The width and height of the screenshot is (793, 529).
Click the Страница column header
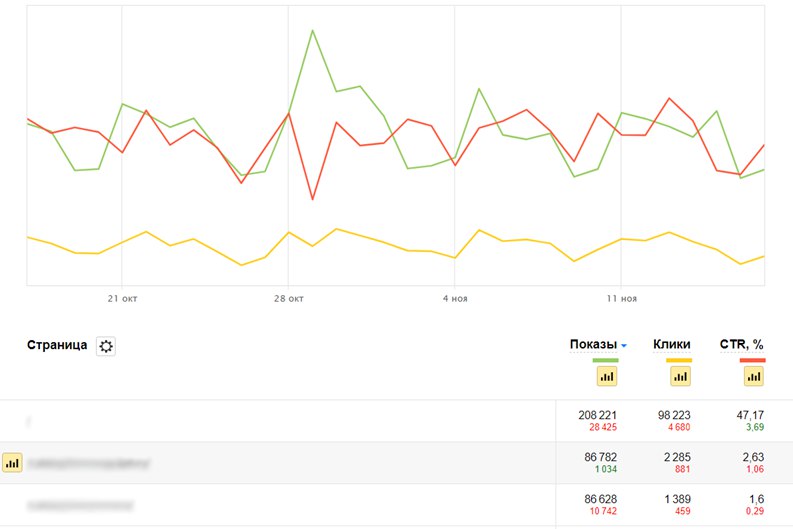coord(57,345)
